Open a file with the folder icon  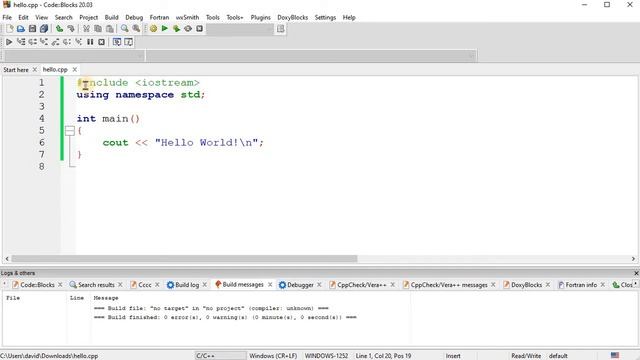coord(21,29)
